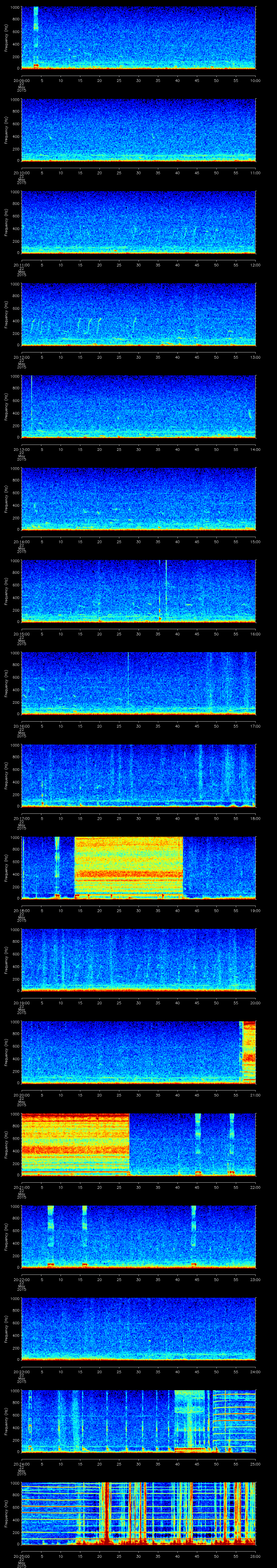Select the spectrogram starting at 20:16:00
This screenshot has height=1568, width=277.
(138, 683)
